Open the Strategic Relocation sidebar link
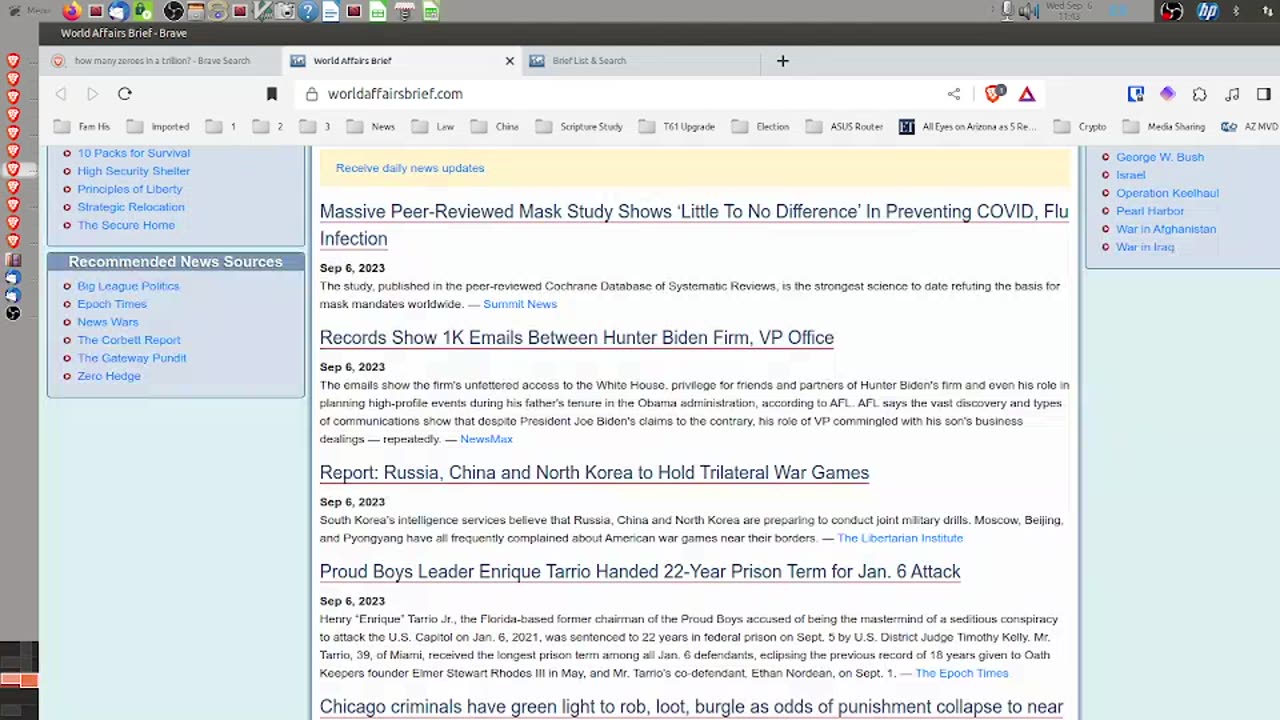This screenshot has height=720, width=1280. coord(131,207)
